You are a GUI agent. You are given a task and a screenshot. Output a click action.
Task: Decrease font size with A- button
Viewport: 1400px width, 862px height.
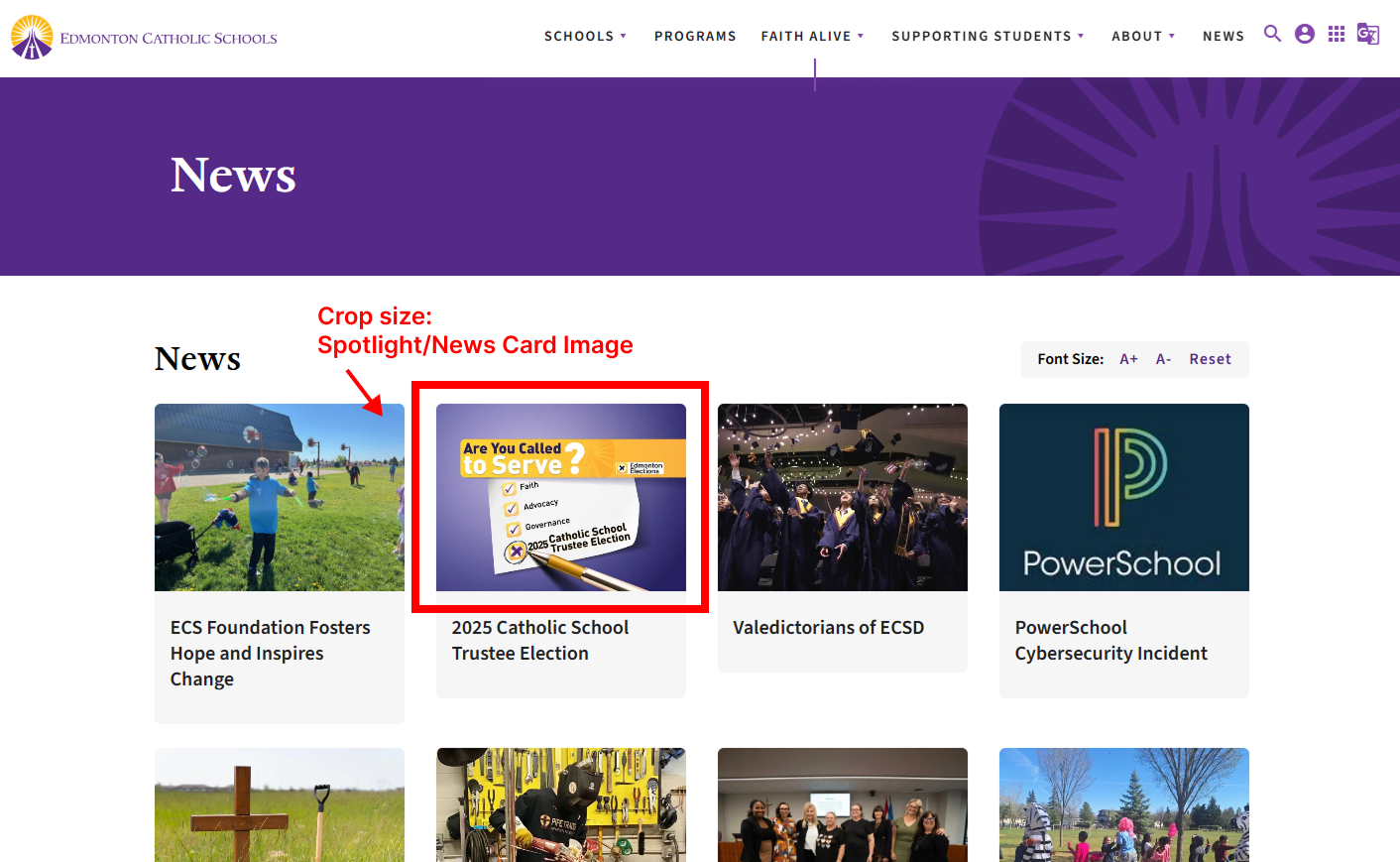[1163, 359]
